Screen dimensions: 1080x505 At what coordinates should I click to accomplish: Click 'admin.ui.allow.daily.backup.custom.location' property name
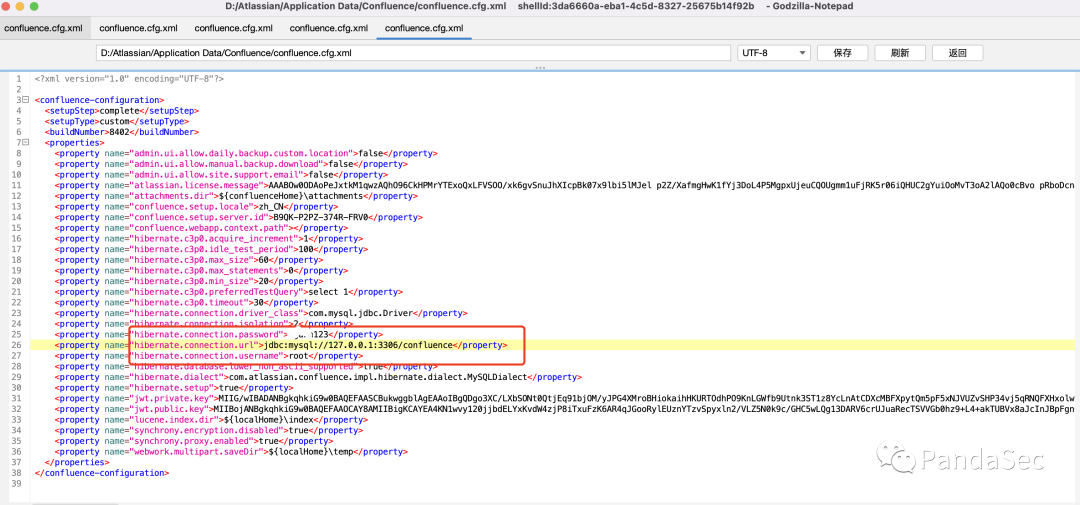pos(242,153)
